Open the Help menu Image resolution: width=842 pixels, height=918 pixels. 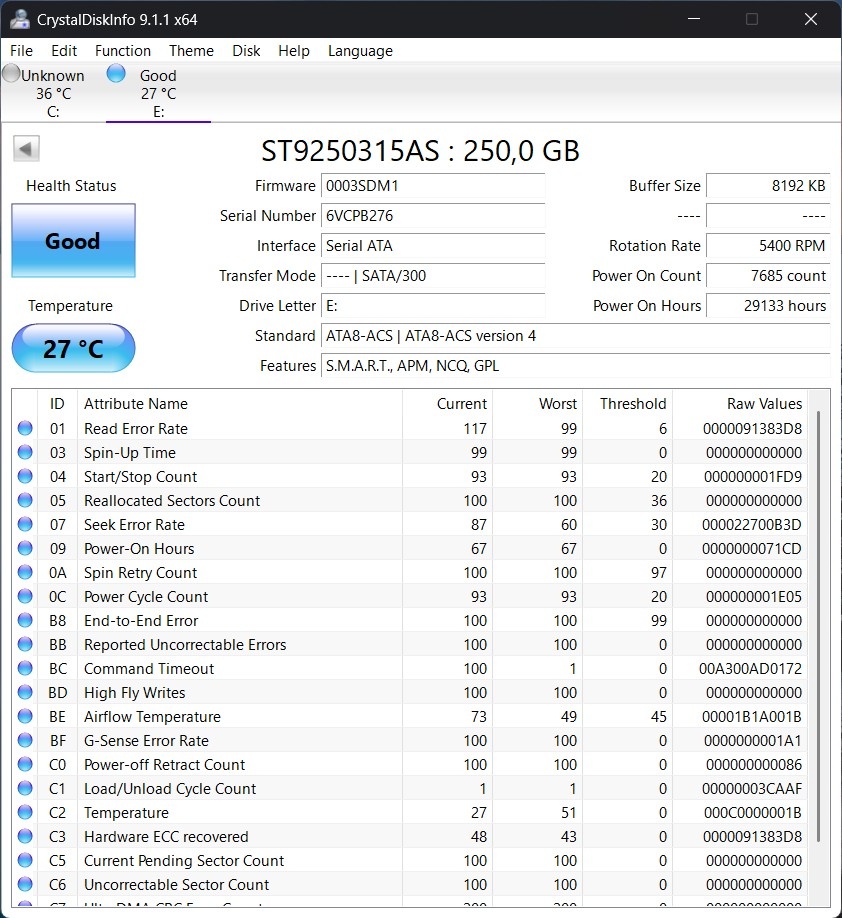click(x=294, y=50)
